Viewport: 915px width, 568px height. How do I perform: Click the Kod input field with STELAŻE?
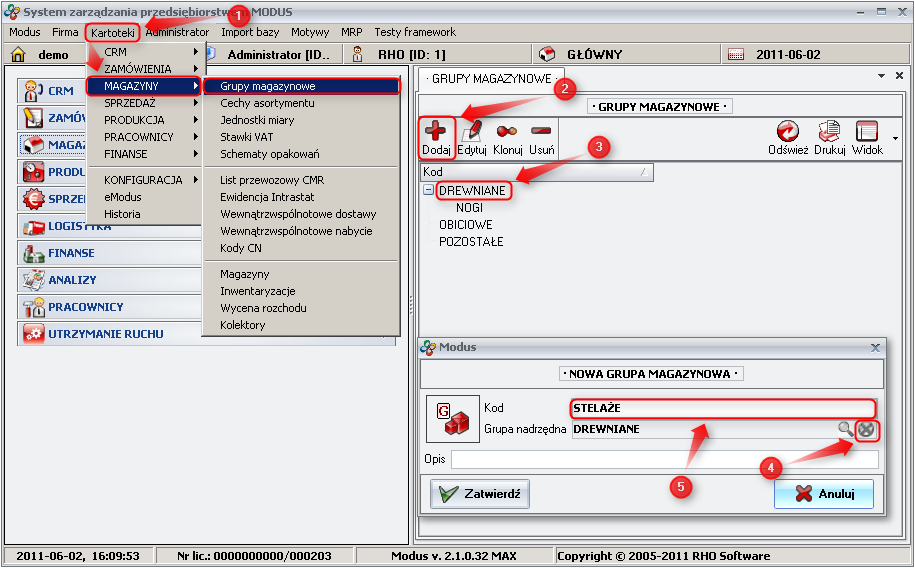pyautogui.click(x=723, y=408)
